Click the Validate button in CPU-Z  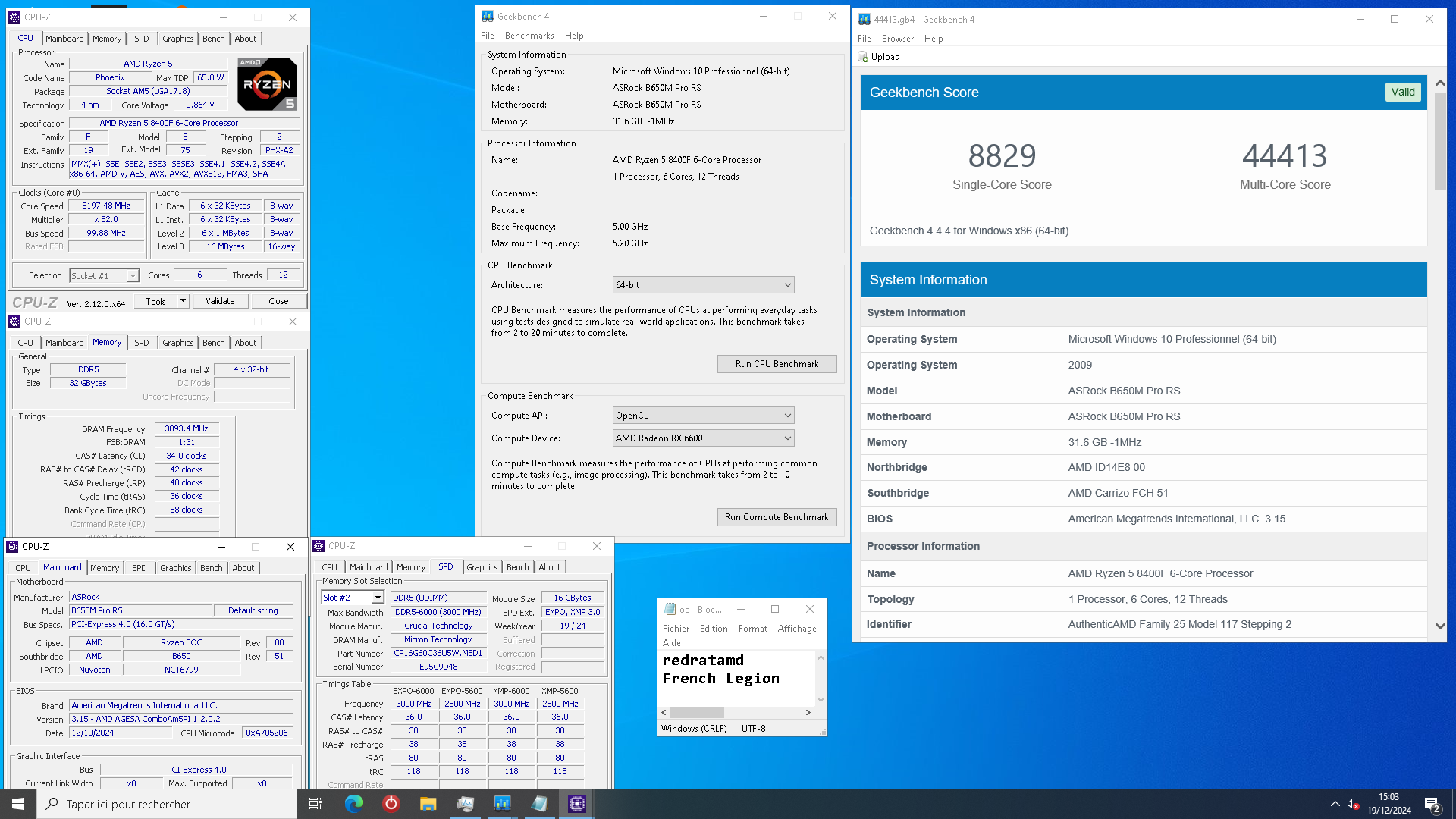pyautogui.click(x=220, y=301)
